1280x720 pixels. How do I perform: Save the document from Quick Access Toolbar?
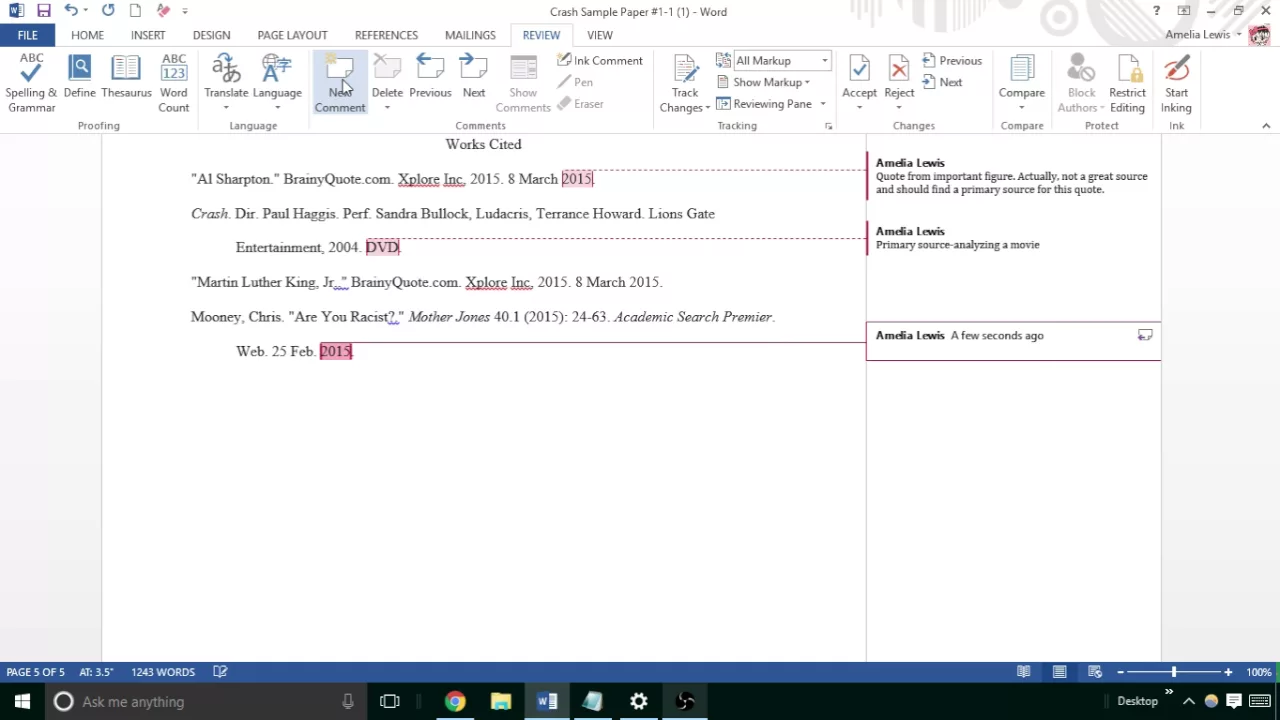(43, 11)
